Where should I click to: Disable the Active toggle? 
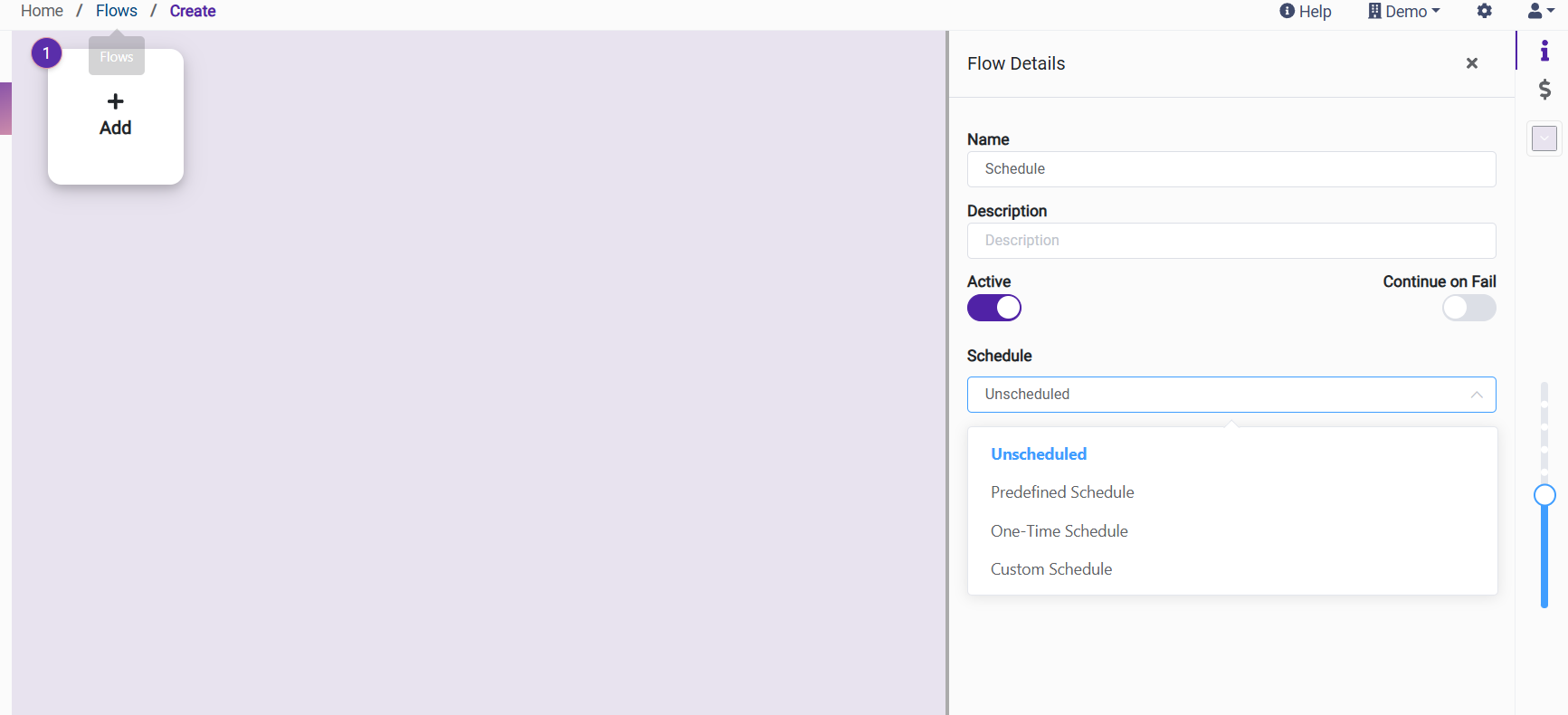point(993,308)
